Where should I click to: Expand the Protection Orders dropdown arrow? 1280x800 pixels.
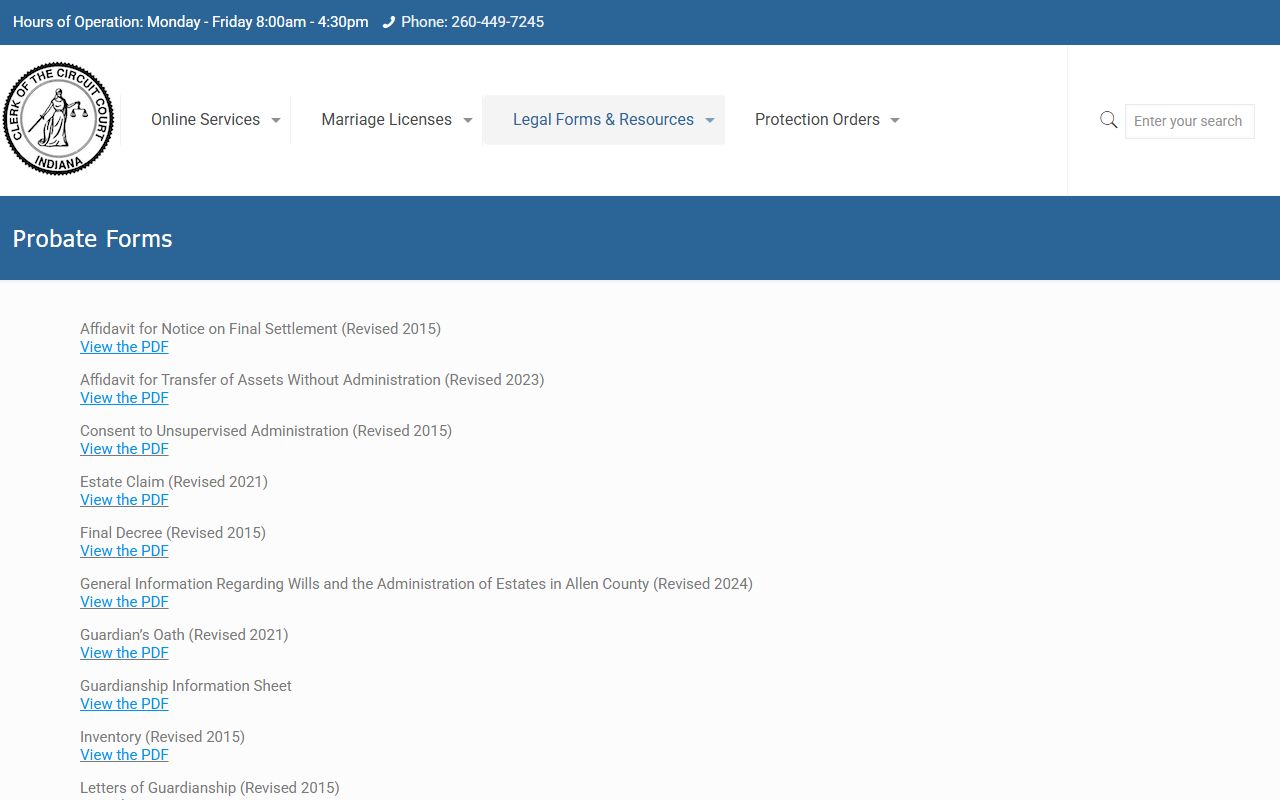(895, 120)
